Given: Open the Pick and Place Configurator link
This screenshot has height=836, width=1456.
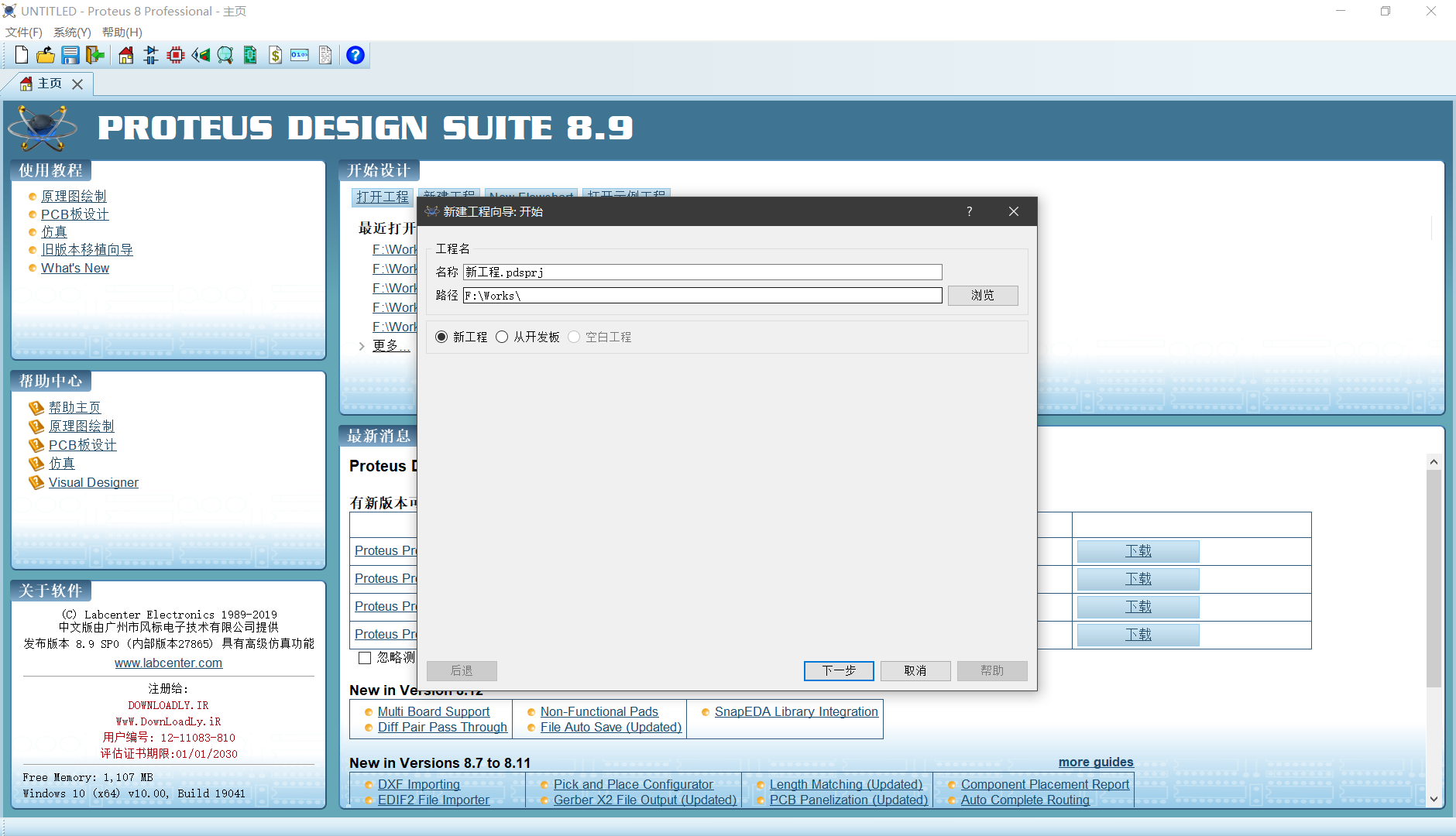Looking at the screenshot, I should pos(634,784).
